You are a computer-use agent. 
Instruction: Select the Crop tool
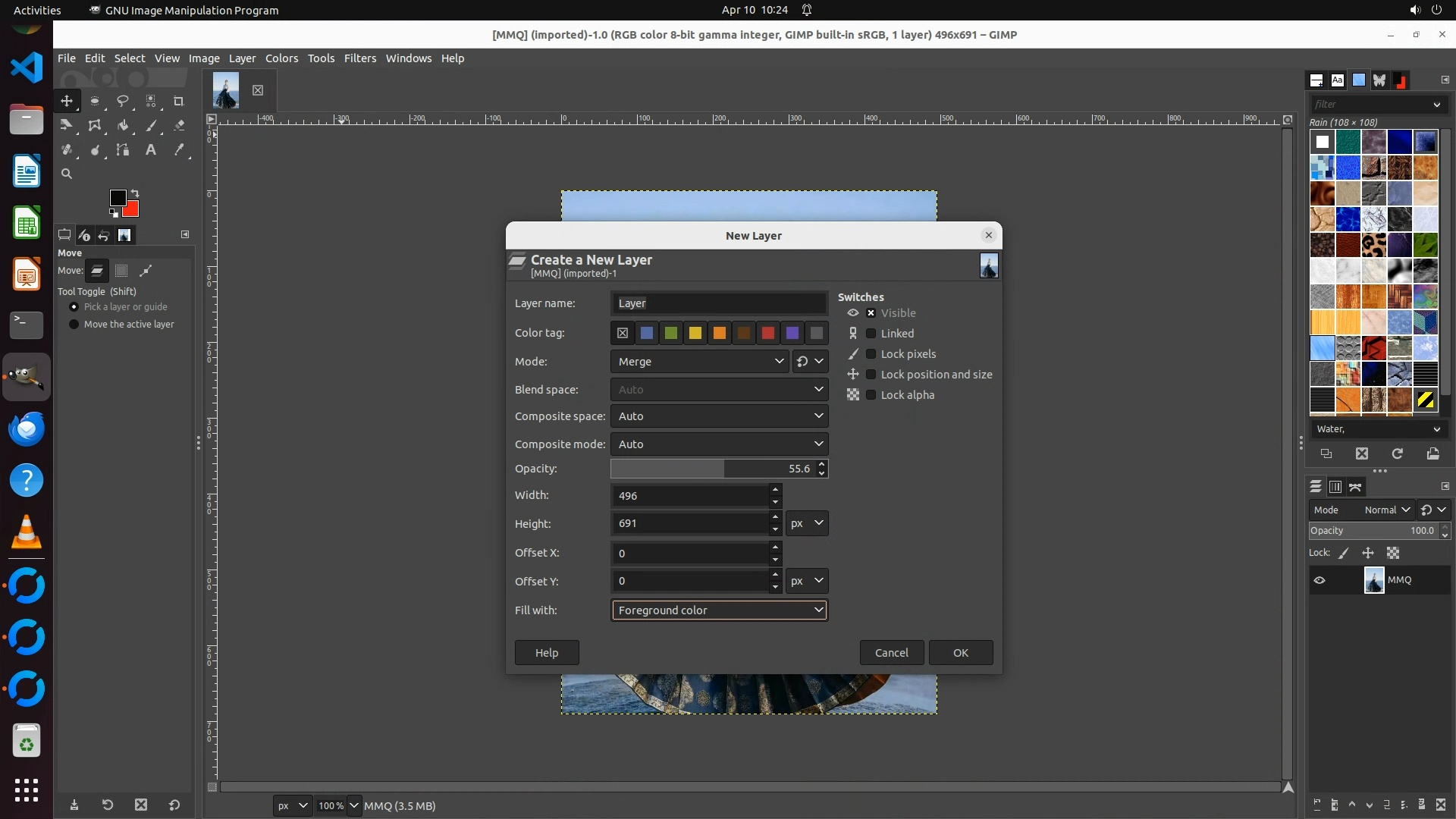(179, 101)
